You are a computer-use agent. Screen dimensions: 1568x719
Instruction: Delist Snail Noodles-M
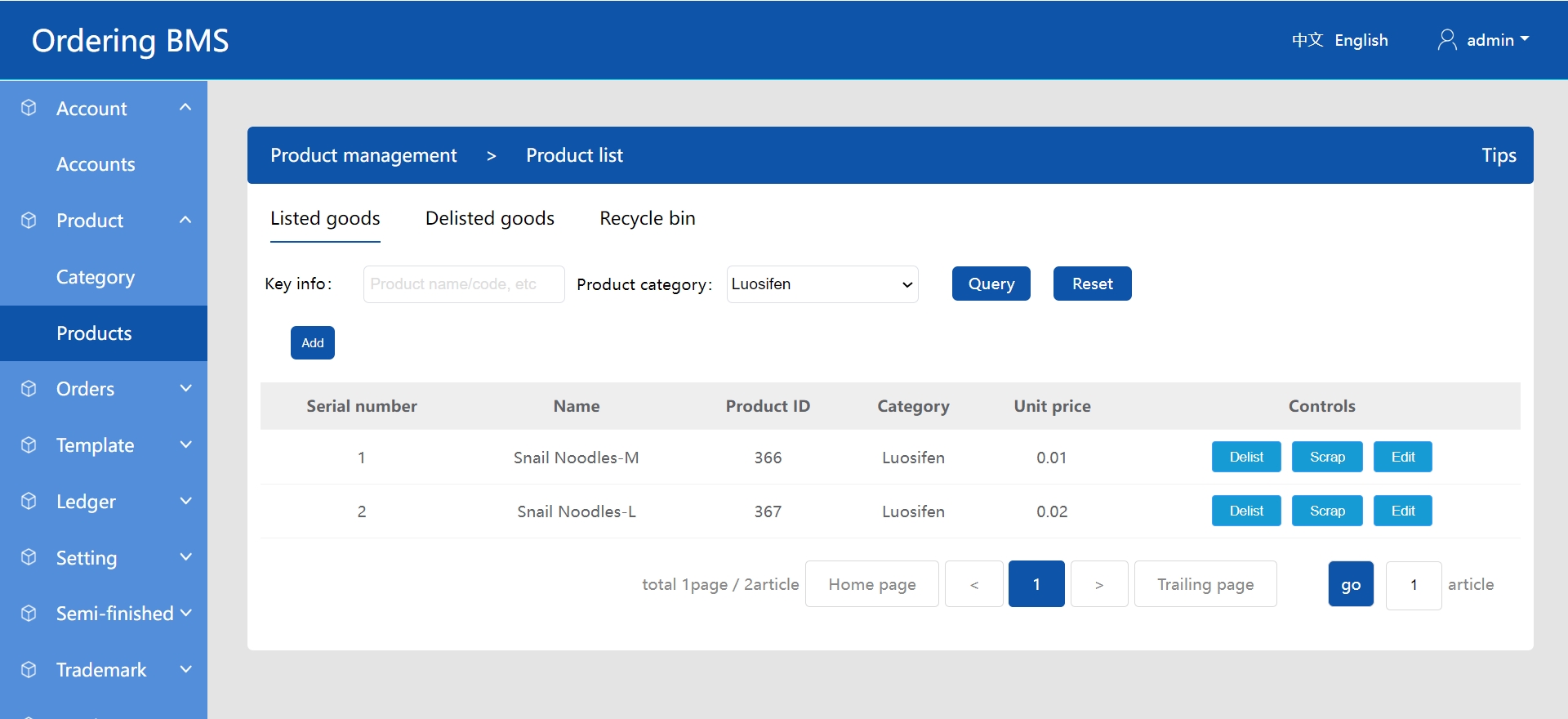(x=1246, y=457)
